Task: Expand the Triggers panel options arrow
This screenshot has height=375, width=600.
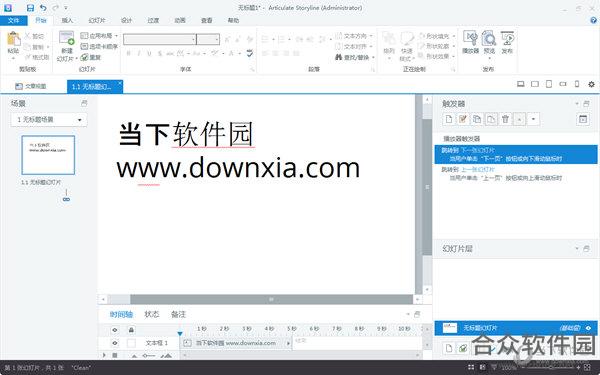Action: (x=577, y=104)
